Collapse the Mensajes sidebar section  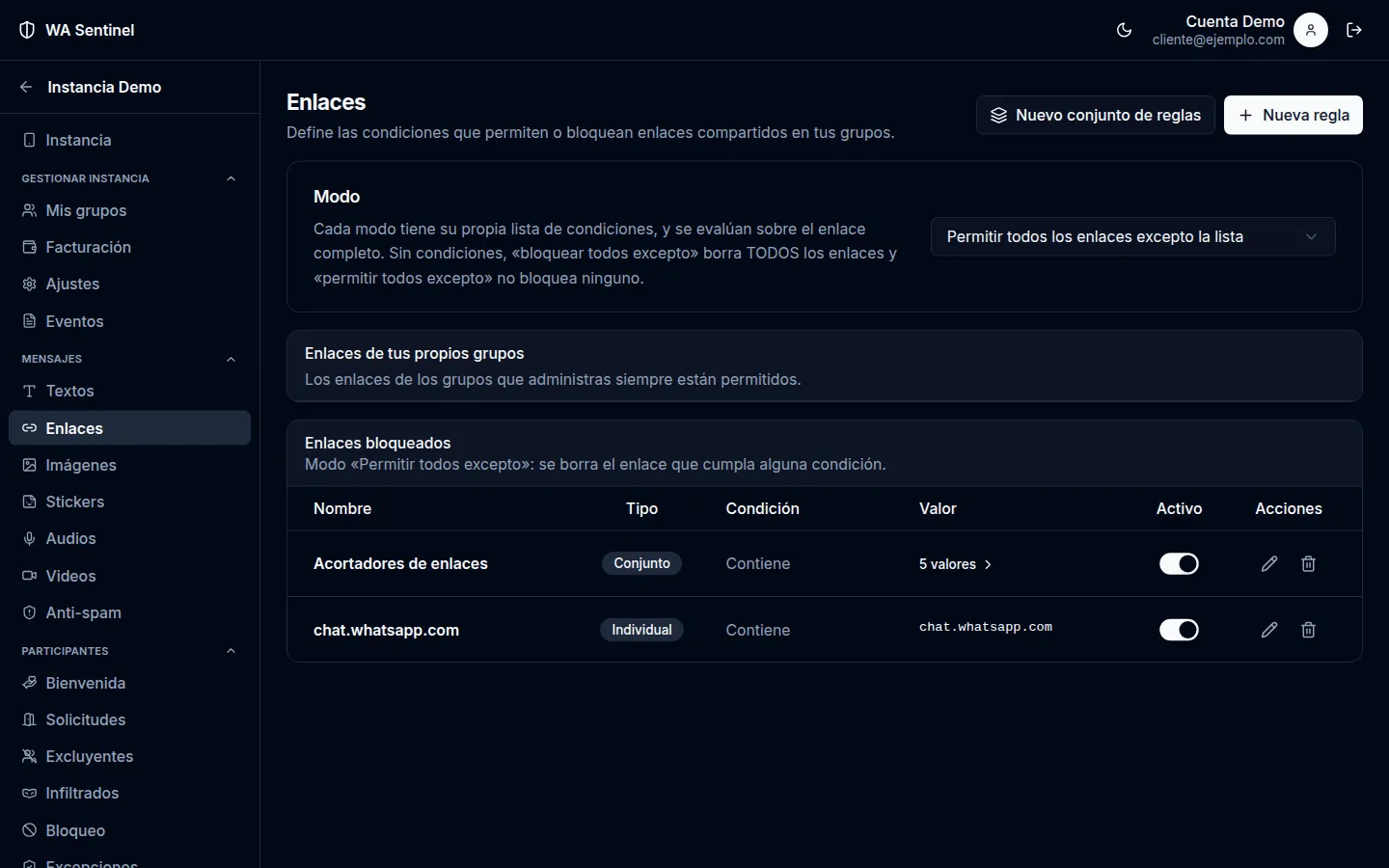pos(231,359)
